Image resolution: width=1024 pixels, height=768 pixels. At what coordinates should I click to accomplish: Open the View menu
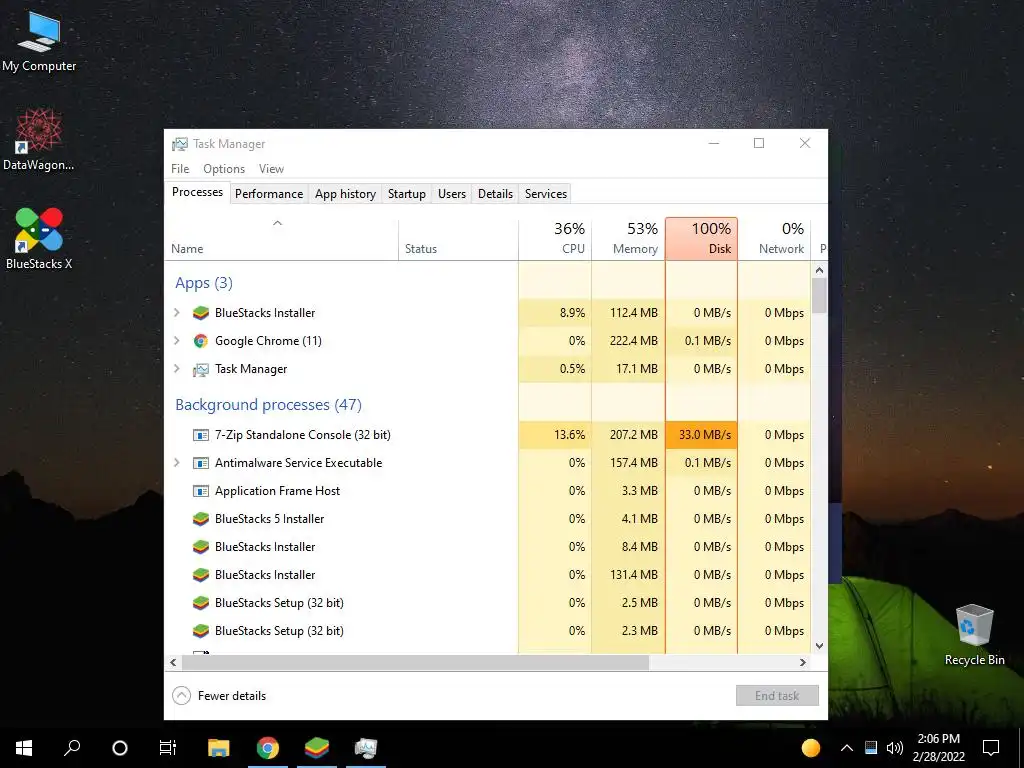271,169
